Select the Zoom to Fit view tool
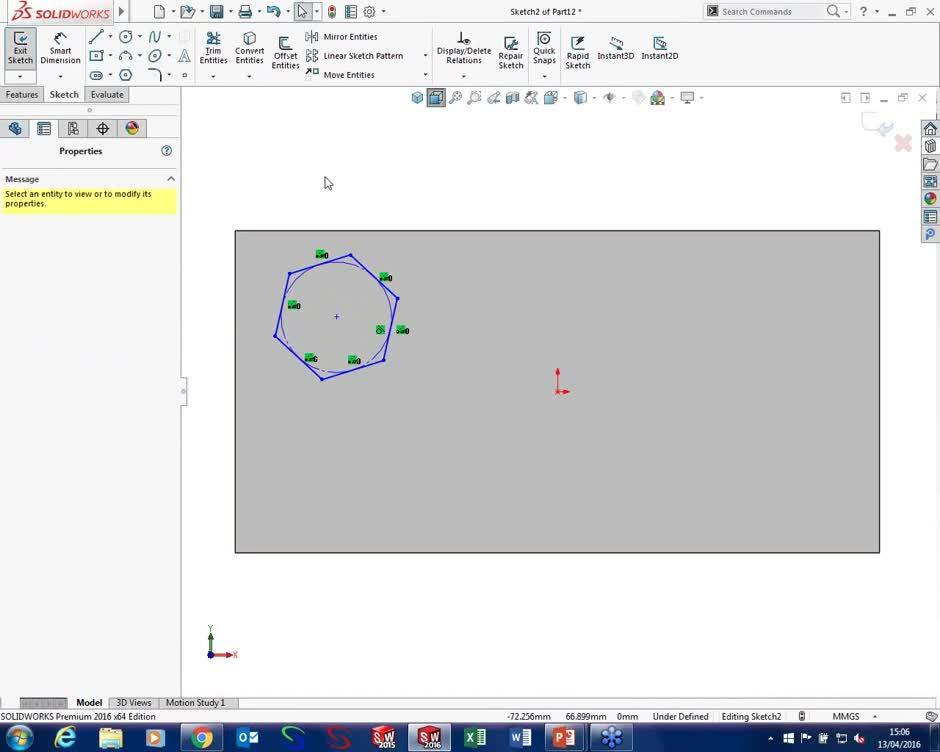Image resolution: width=940 pixels, height=752 pixels. (x=455, y=97)
